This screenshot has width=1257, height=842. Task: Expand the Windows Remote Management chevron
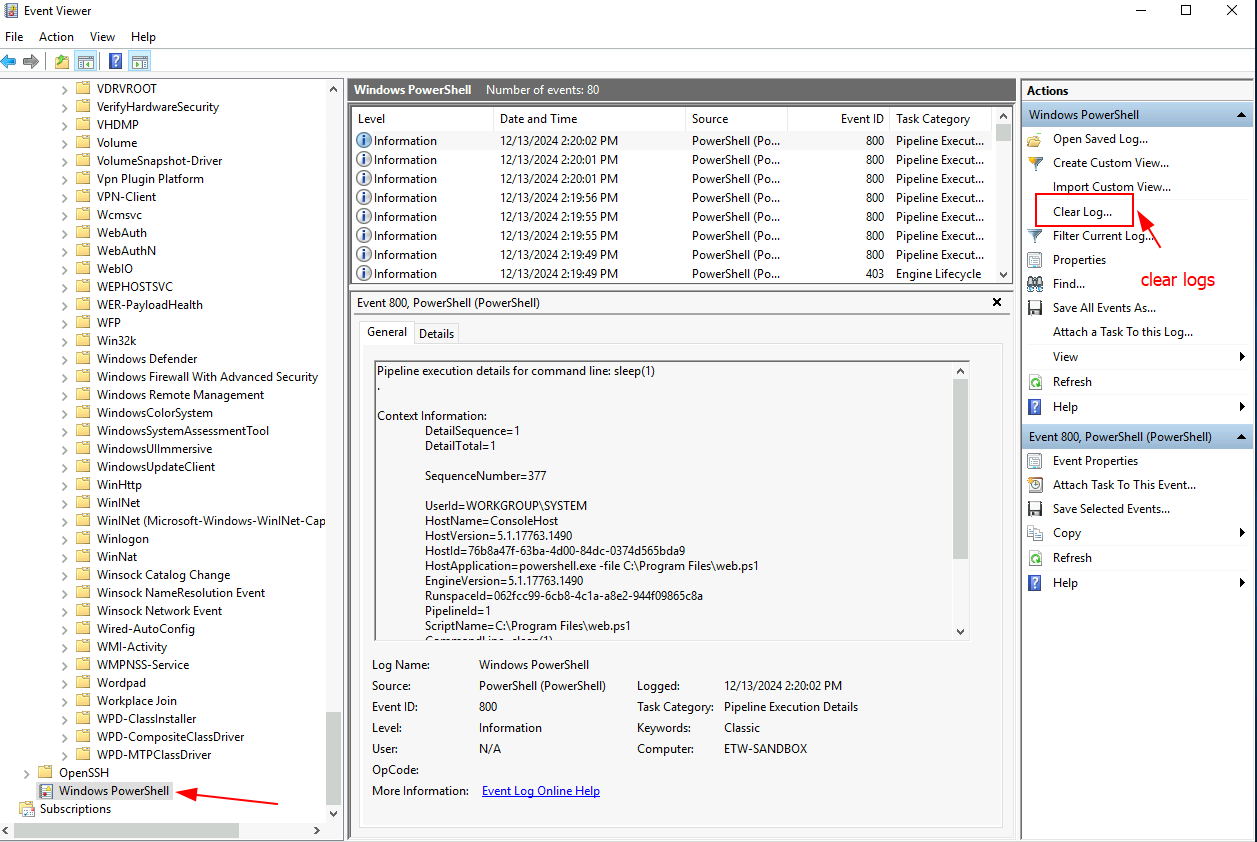point(65,395)
